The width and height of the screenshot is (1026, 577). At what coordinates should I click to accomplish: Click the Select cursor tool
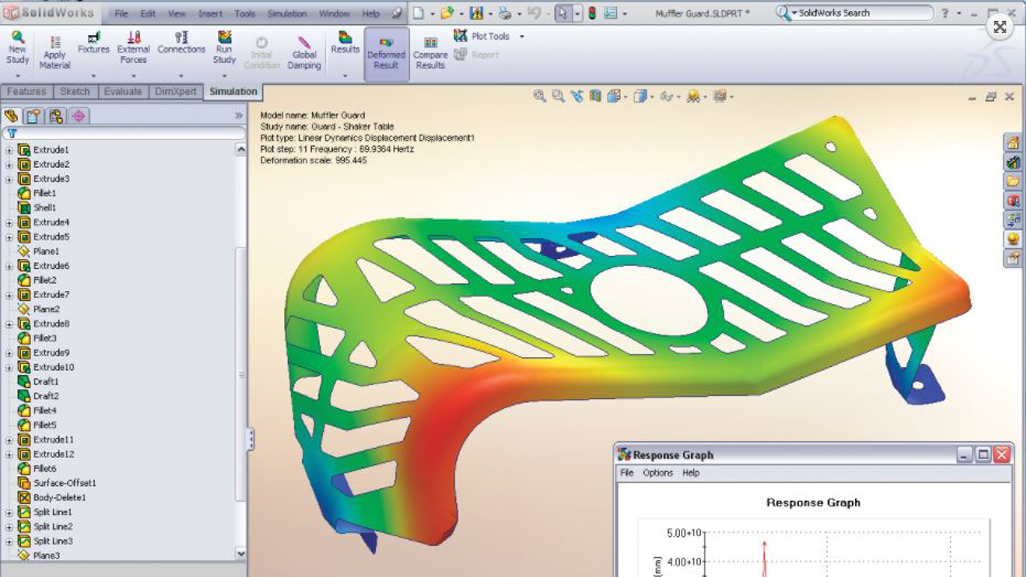tap(562, 12)
